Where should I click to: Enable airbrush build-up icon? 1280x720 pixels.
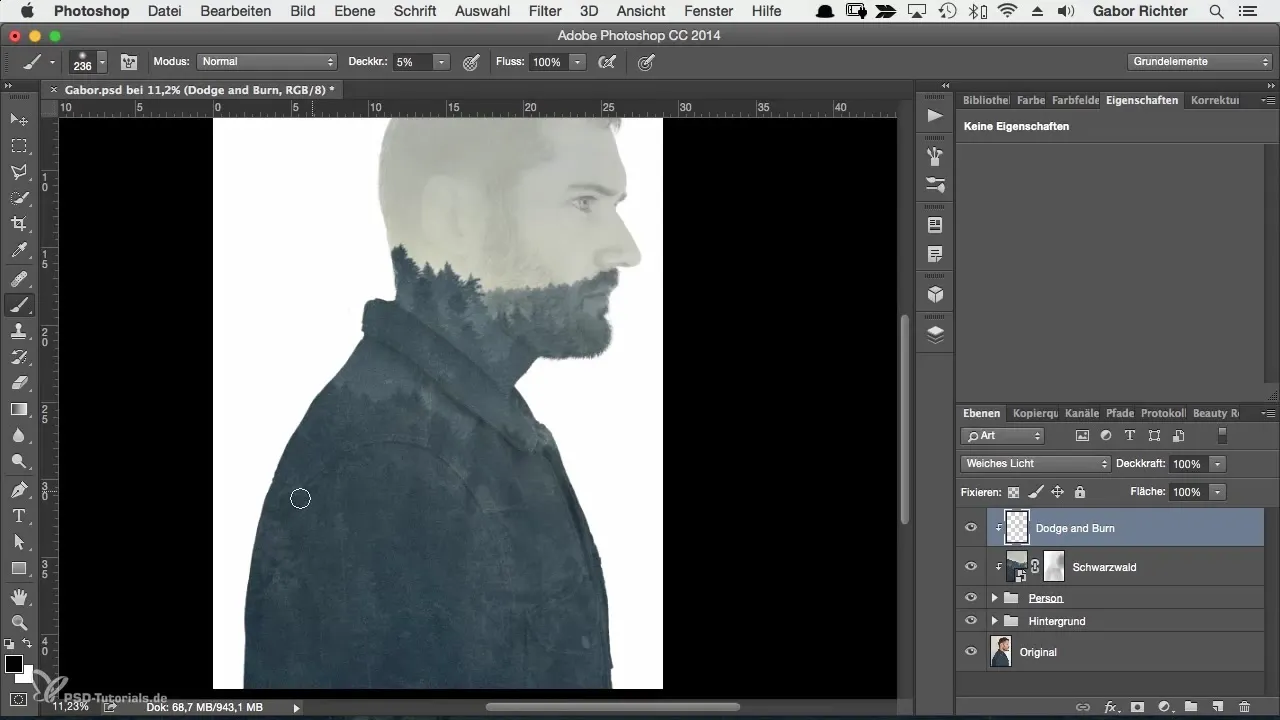606,62
